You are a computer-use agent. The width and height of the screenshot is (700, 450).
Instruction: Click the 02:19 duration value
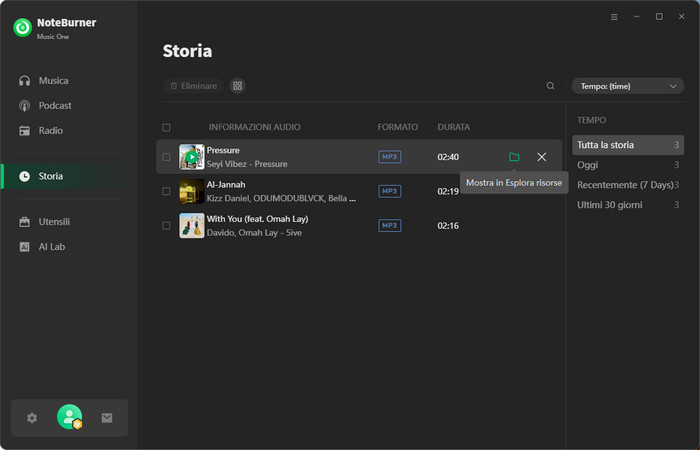coord(448,192)
